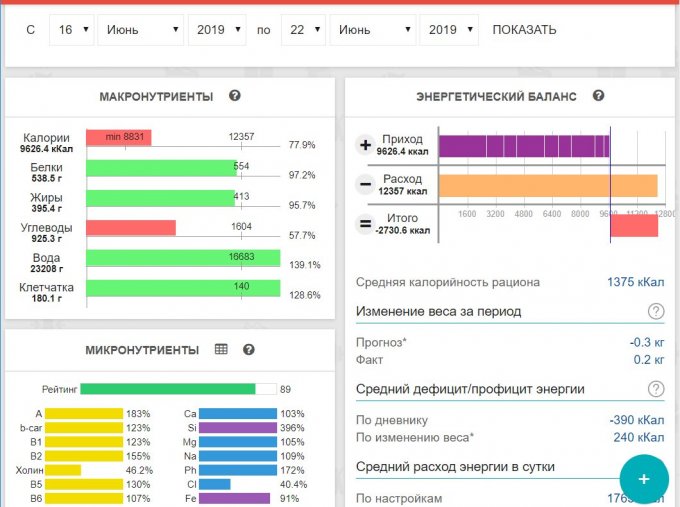
Task: Click the plus icon beside Приход
Action: click(x=365, y=146)
